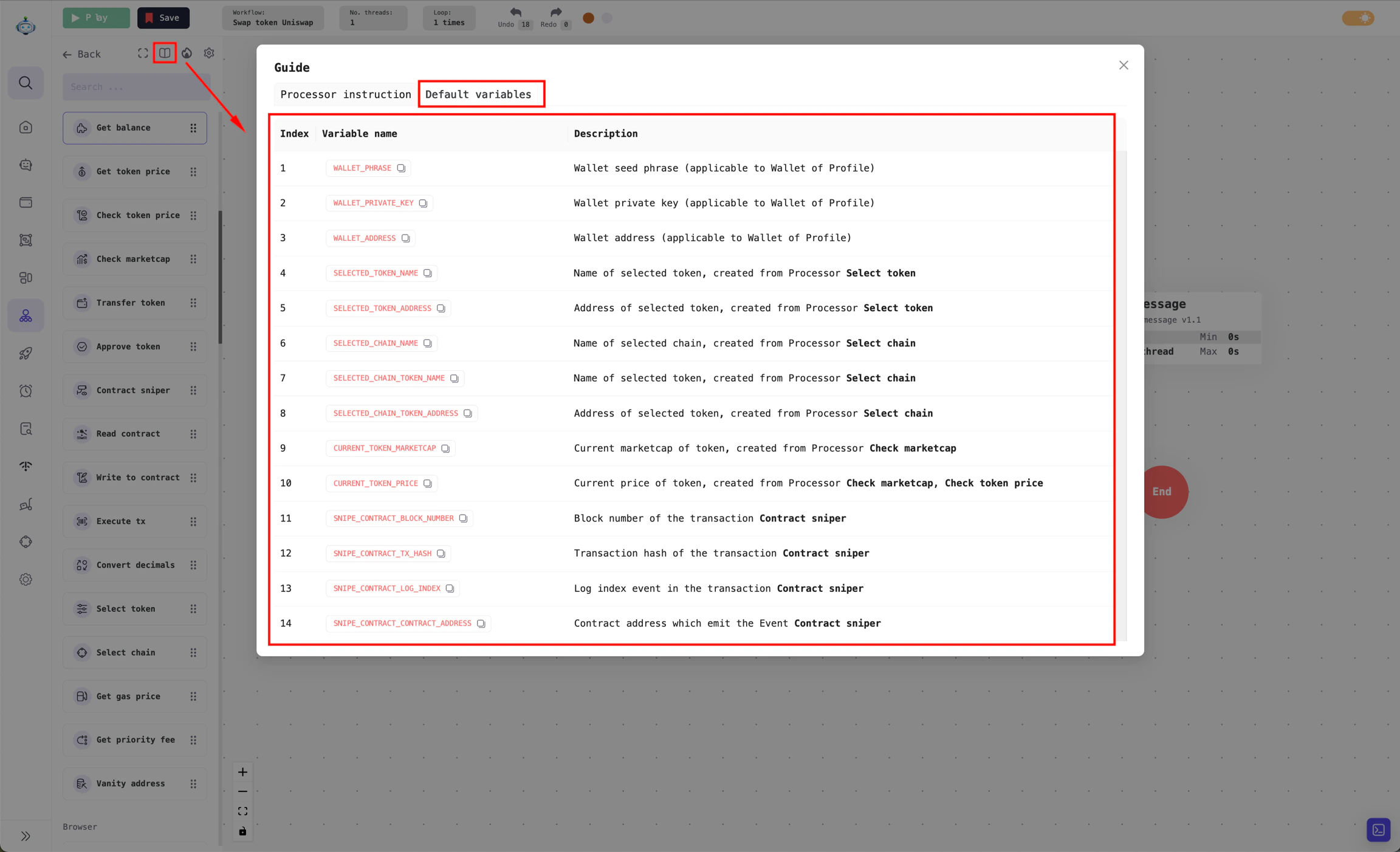The height and width of the screenshot is (852, 1400).
Task: Open the wallet icon in the left sidebar
Action: [x=26, y=202]
